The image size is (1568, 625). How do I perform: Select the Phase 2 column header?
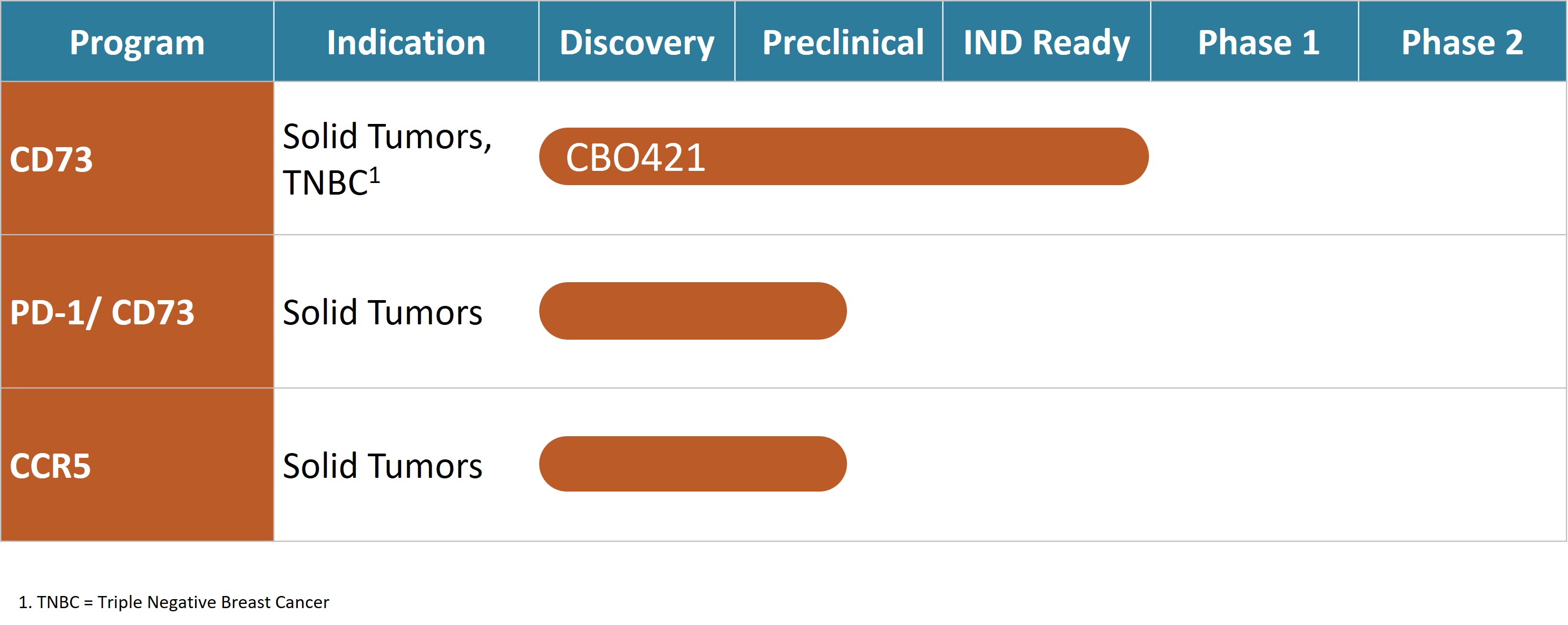(1462, 42)
